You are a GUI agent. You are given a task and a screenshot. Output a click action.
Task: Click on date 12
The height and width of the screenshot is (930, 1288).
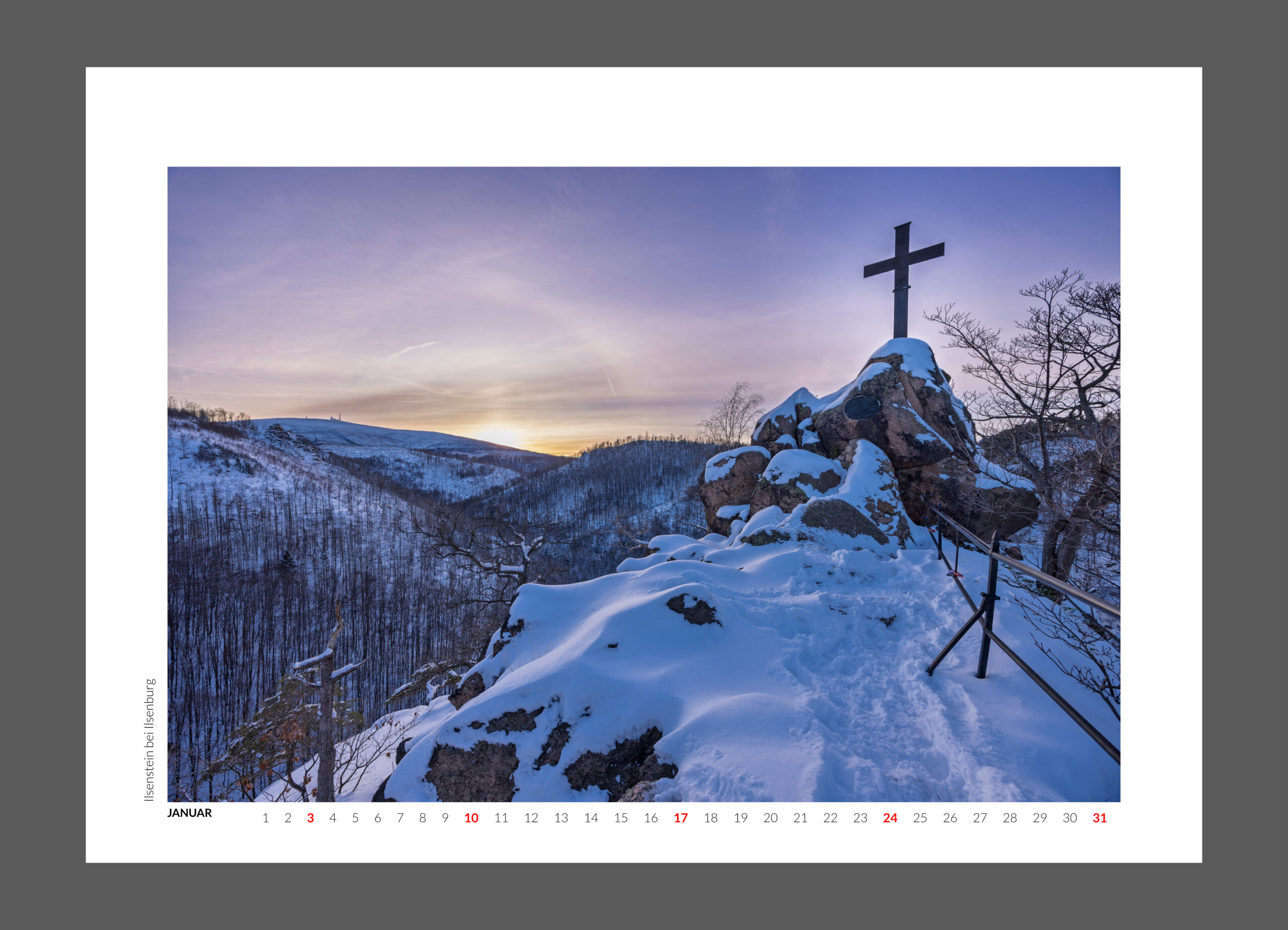click(531, 817)
